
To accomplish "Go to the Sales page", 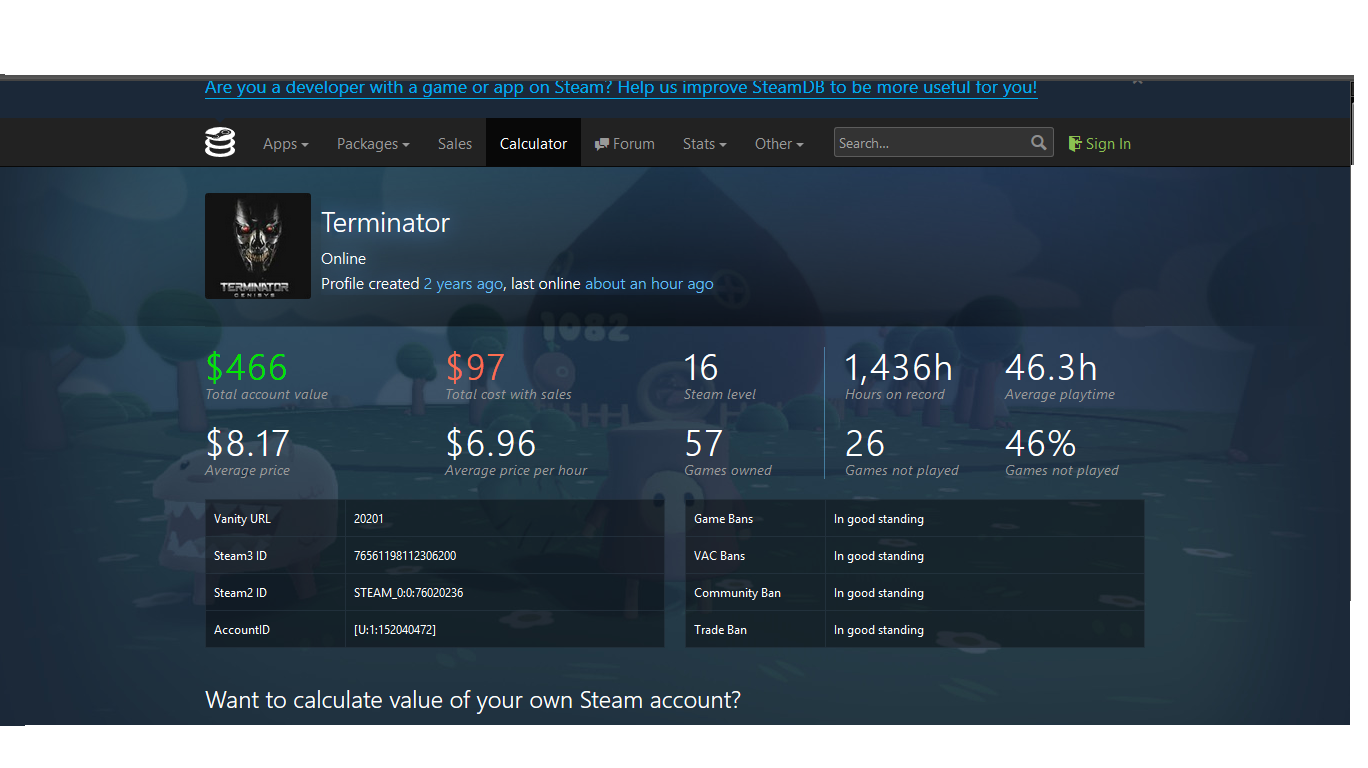I will [x=455, y=144].
